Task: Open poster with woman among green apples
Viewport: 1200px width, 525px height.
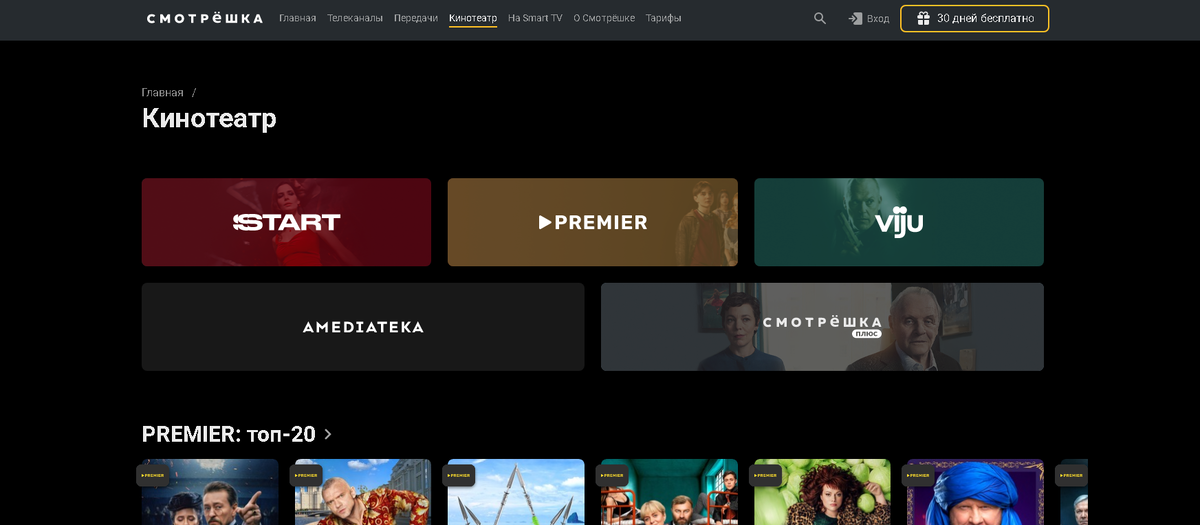Action: 822,492
